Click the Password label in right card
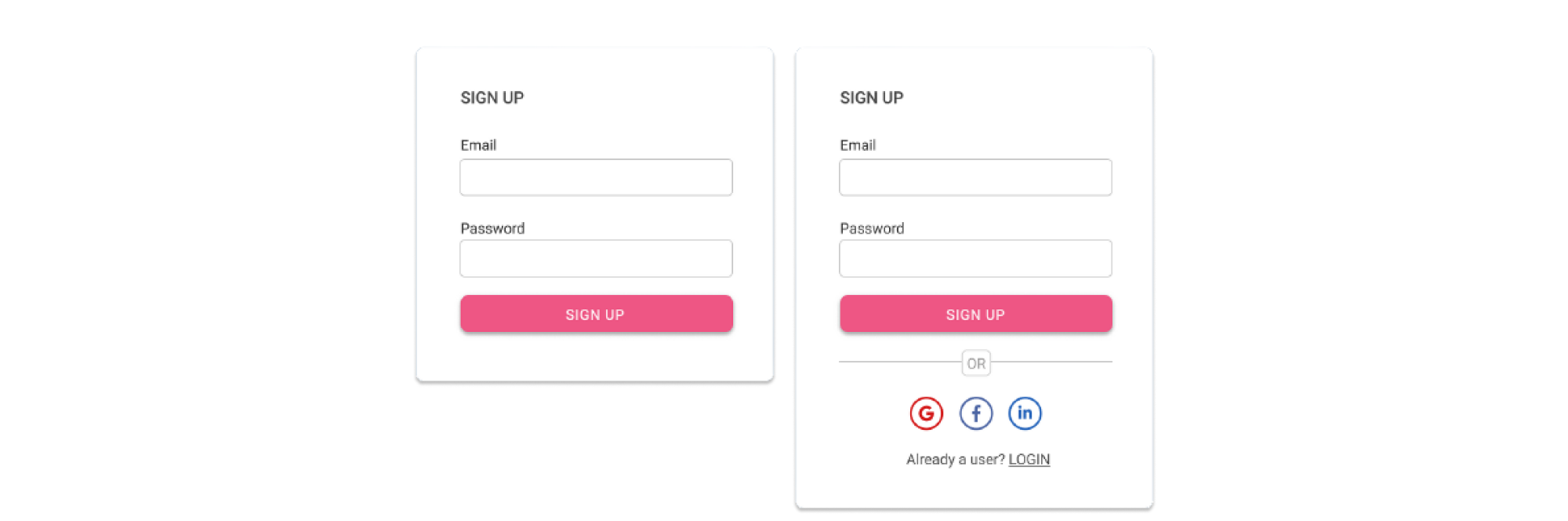The image size is (1568, 521). 872,228
